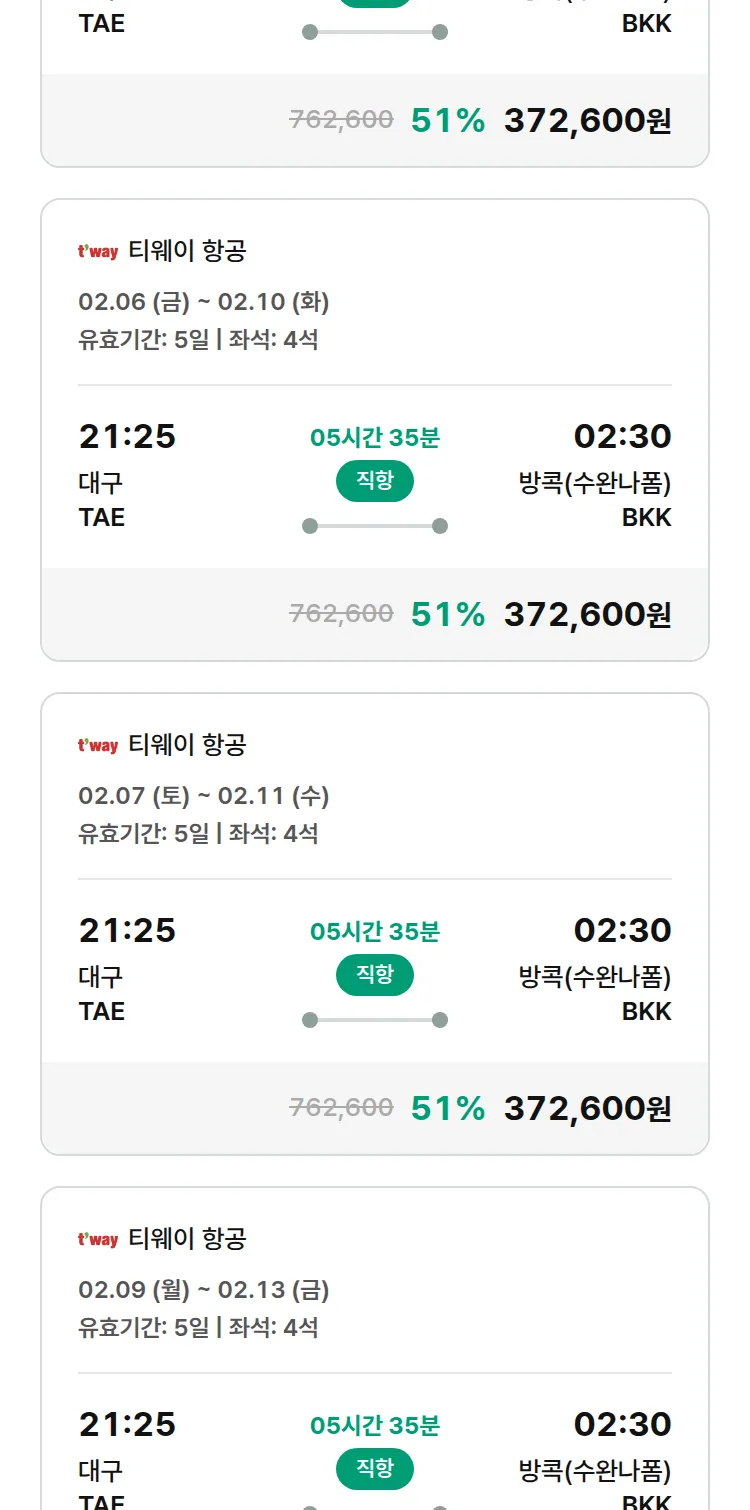The height and width of the screenshot is (1510, 750).
Task: Open the 02.06 (금) ~ 02.10 (화) date range
Action: pos(204,302)
